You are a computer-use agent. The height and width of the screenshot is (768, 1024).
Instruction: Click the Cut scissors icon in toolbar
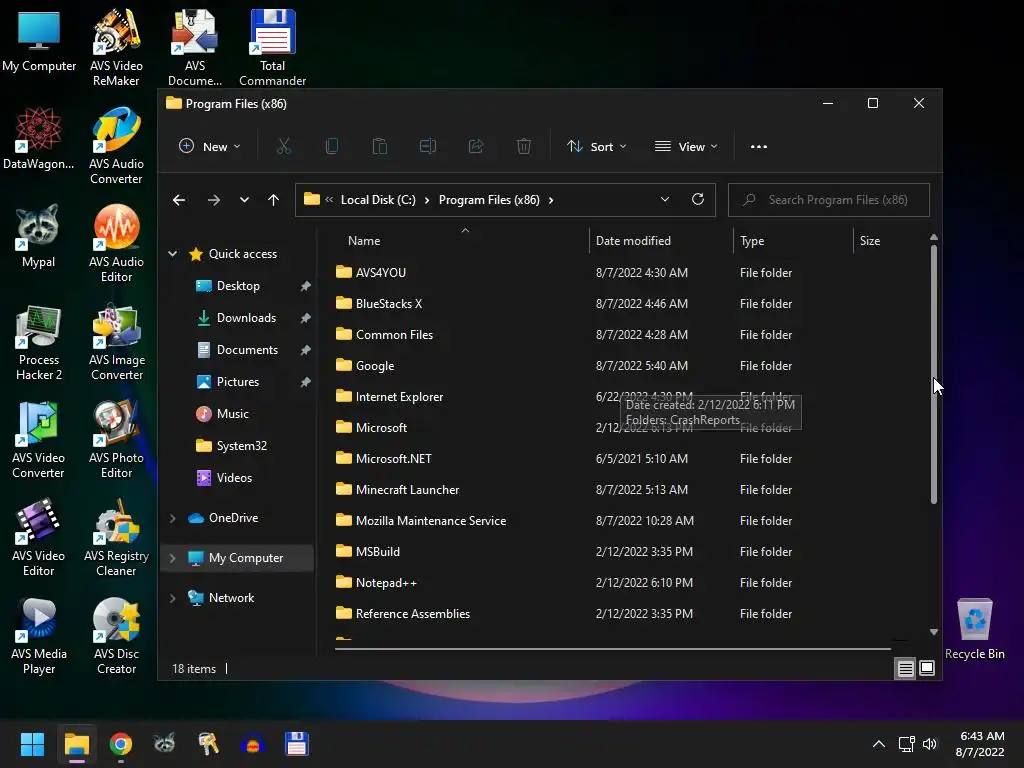283,146
